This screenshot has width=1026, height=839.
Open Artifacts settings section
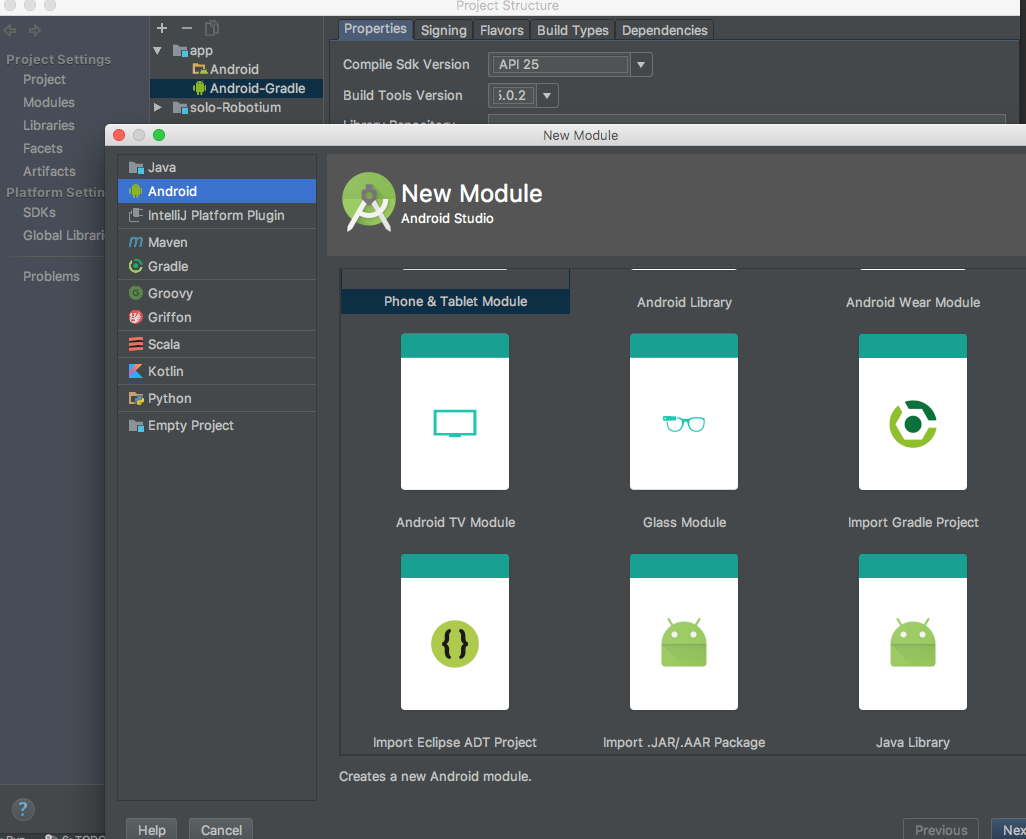50,171
